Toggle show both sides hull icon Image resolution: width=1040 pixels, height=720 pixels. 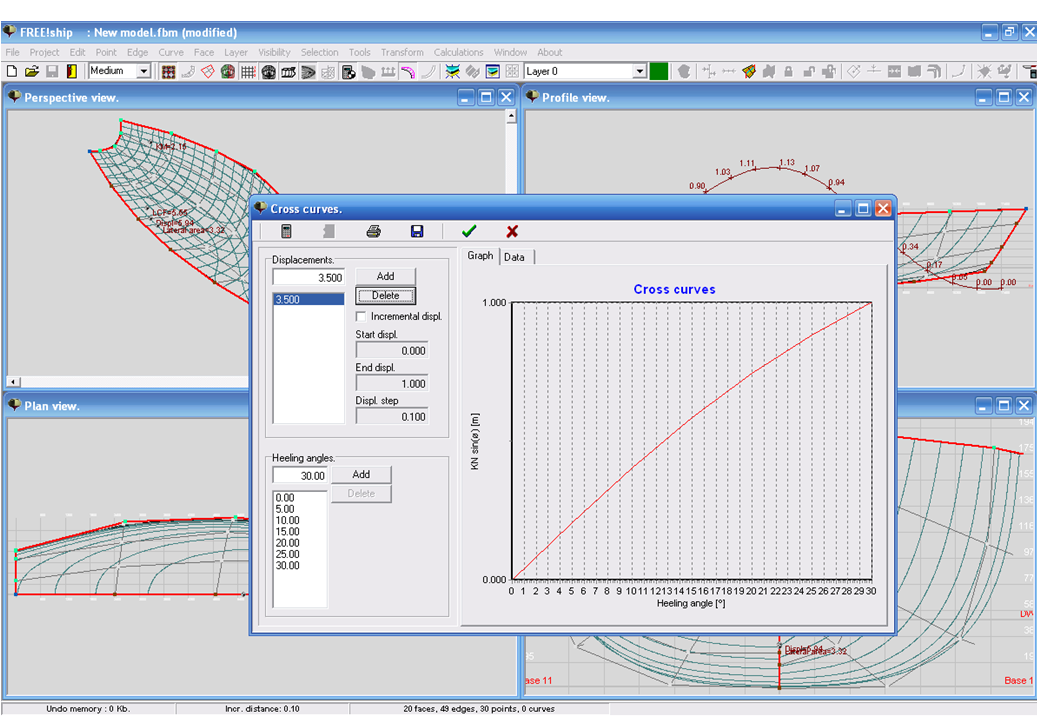click(x=228, y=72)
